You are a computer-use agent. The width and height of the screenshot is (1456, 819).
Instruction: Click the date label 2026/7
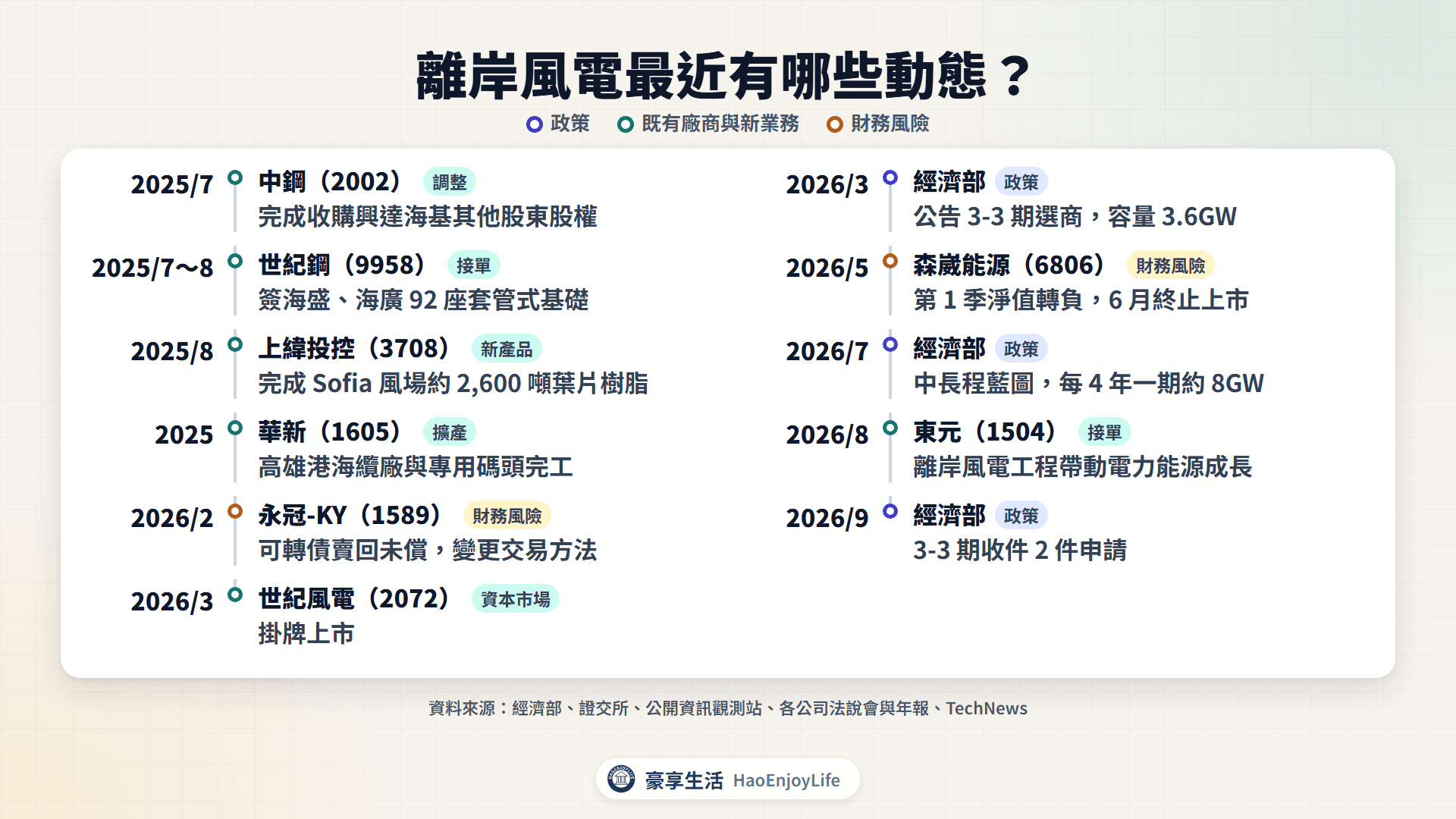tap(827, 351)
